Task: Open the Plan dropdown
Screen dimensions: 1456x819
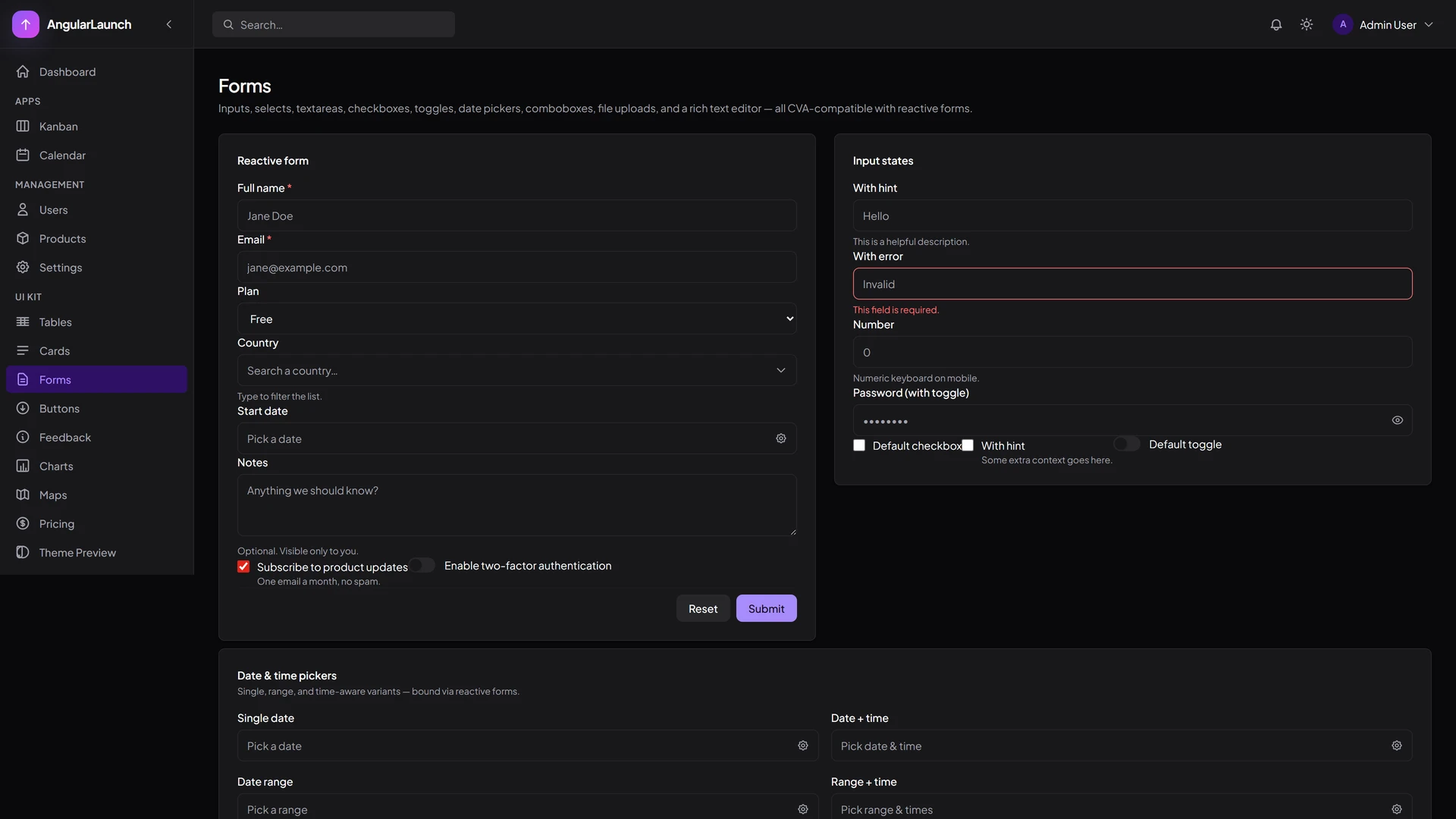Action: point(517,318)
